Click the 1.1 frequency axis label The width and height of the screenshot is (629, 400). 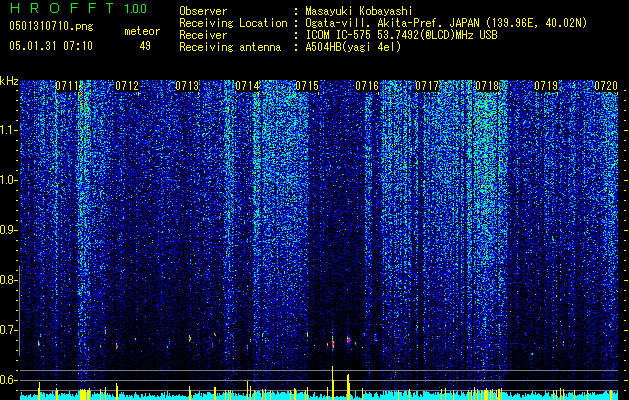pyautogui.click(x=6, y=130)
